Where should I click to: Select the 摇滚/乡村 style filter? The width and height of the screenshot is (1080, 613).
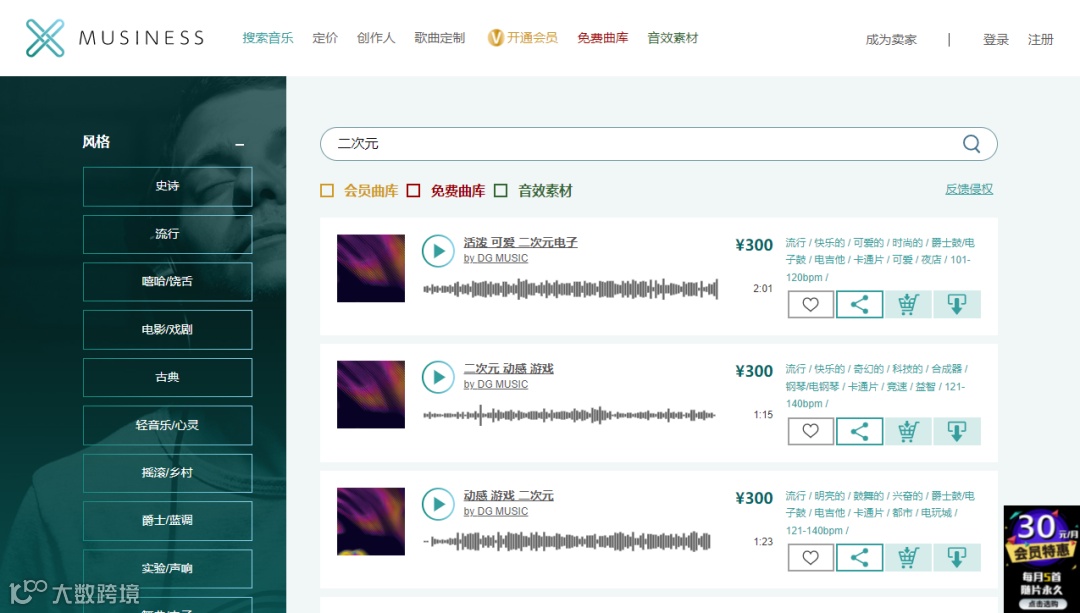pos(167,472)
